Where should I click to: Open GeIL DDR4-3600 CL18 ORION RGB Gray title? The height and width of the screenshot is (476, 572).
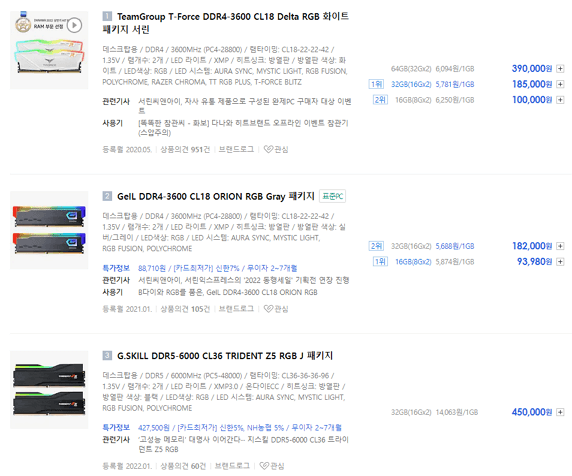[x=216, y=196]
